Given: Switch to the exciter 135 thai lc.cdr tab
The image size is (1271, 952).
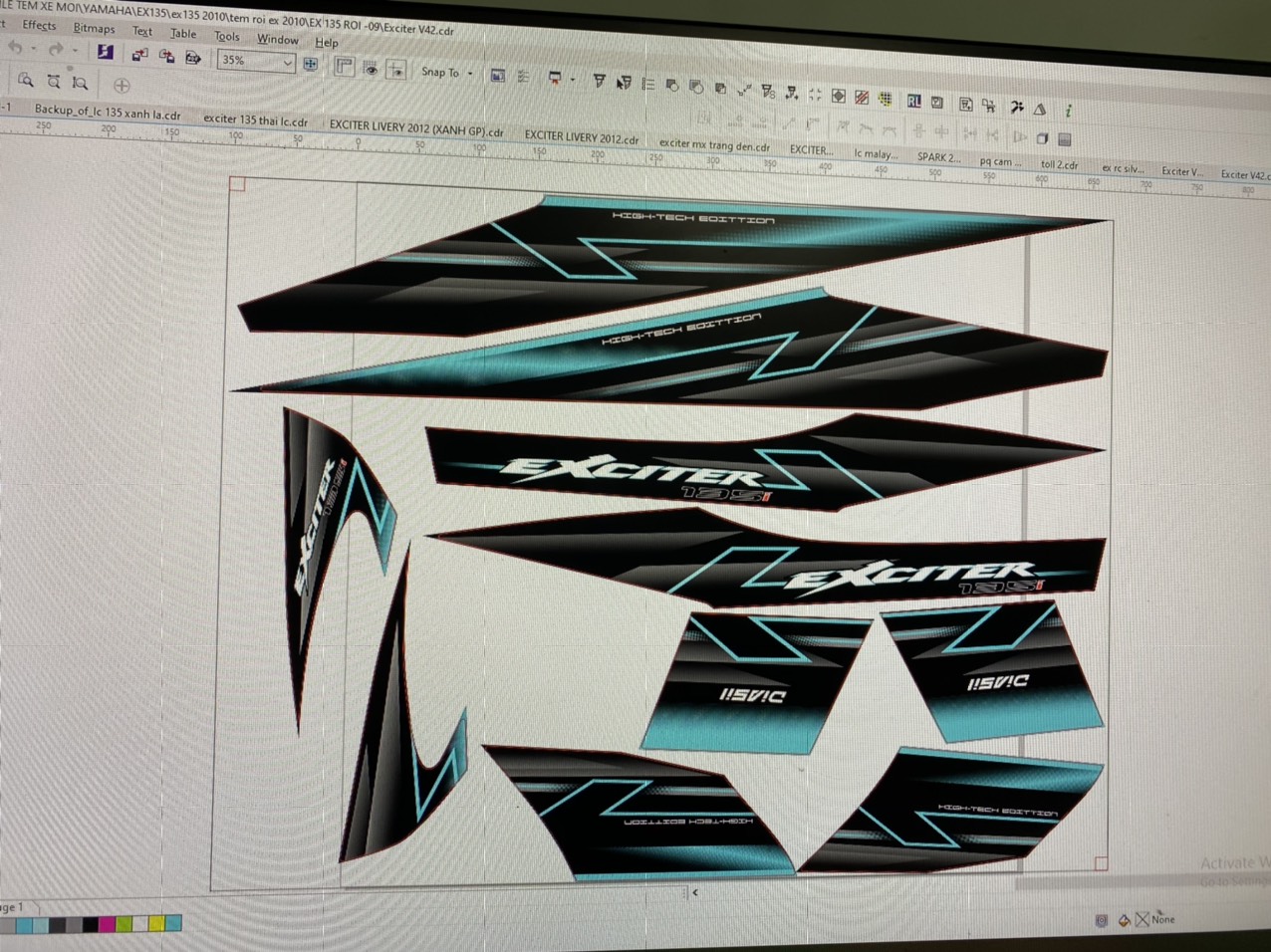Looking at the screenshot, I should (255, 120).
